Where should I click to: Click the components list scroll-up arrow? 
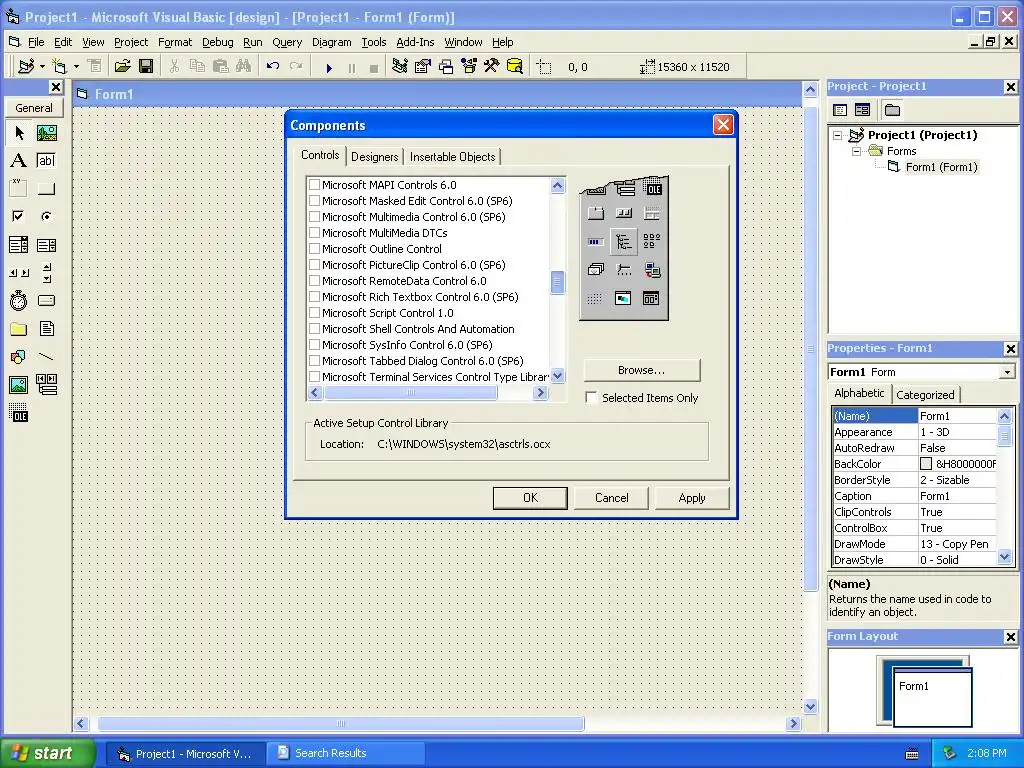coord(557,185)
